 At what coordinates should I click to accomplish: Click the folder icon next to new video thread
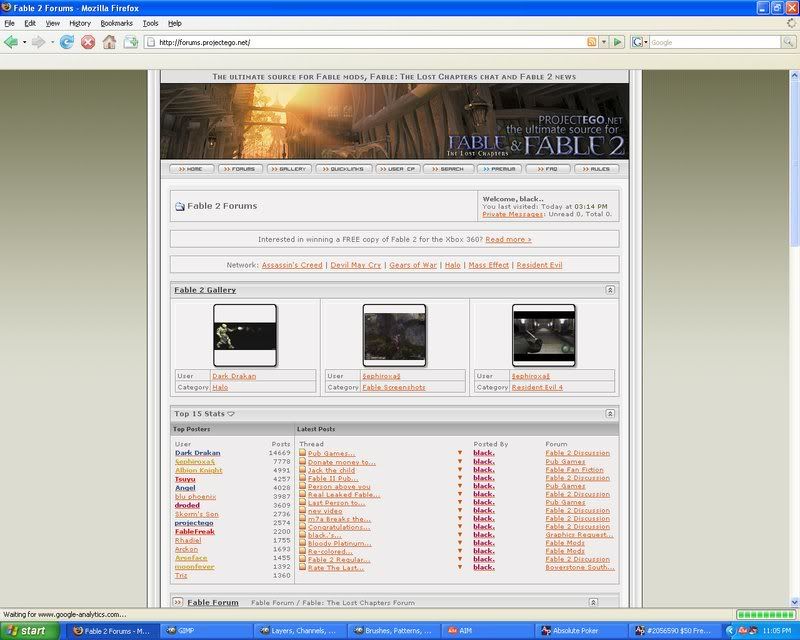pos(303,510)
